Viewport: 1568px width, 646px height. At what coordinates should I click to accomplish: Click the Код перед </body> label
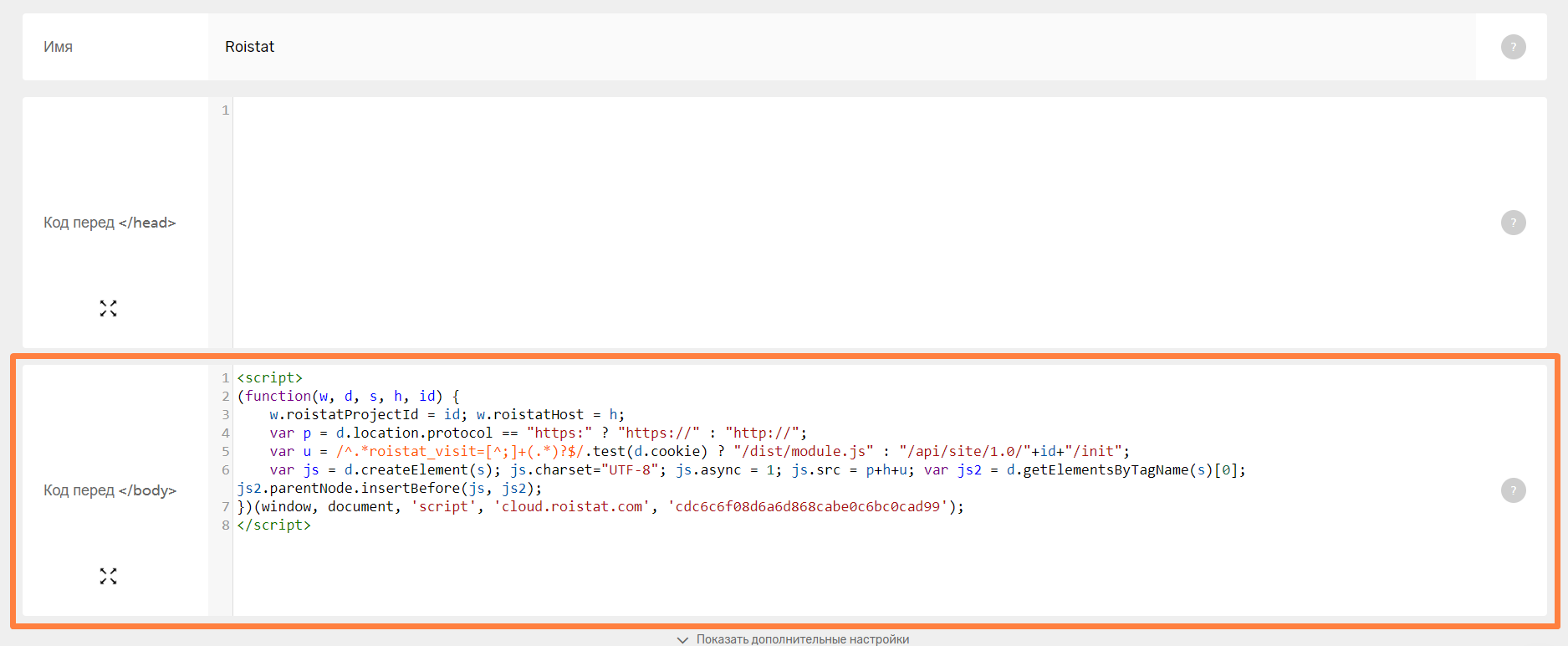110,490
